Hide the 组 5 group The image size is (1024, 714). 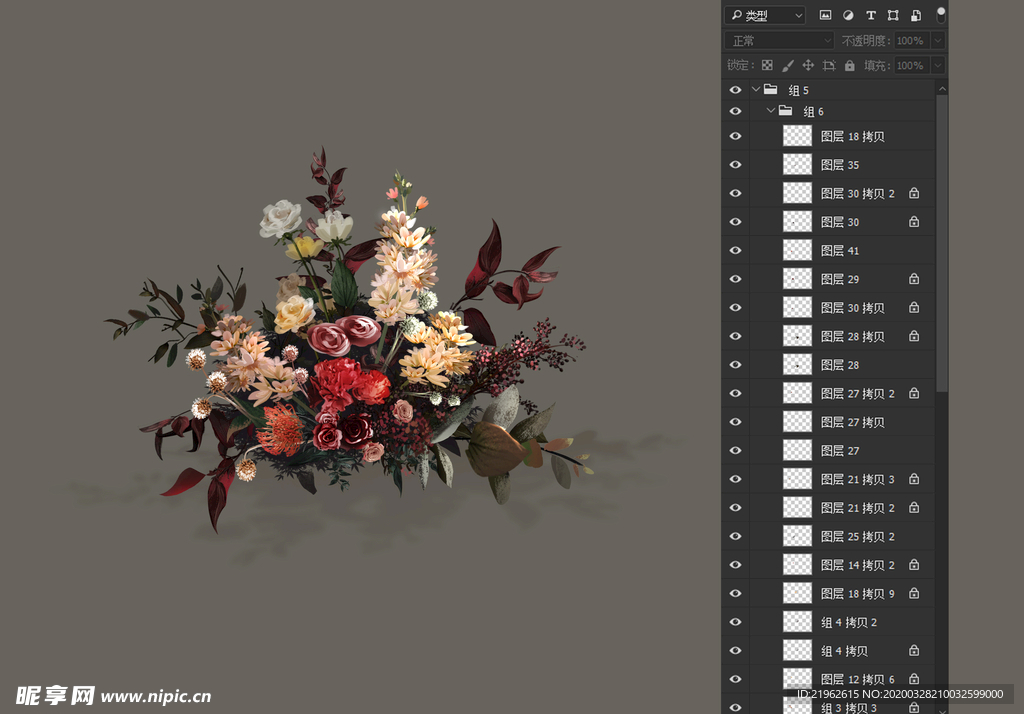tap(735, 90)
